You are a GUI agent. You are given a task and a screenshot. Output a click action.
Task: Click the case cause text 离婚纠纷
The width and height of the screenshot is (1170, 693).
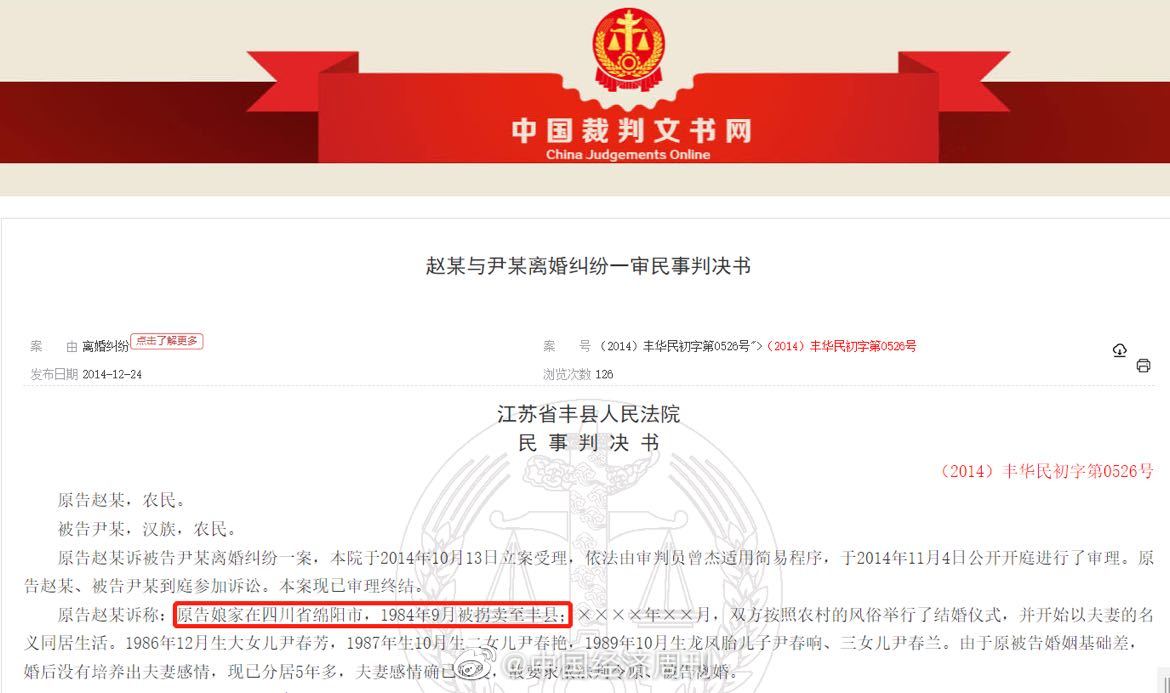[x=104, y=347]
